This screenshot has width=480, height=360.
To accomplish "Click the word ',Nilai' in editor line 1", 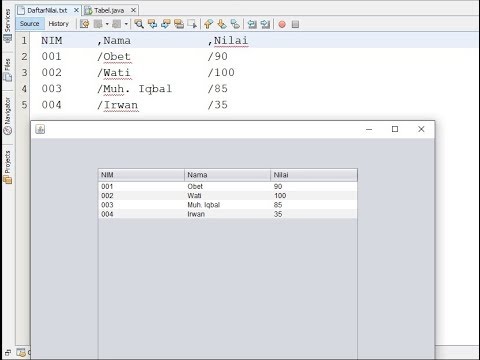I will 228,41.
